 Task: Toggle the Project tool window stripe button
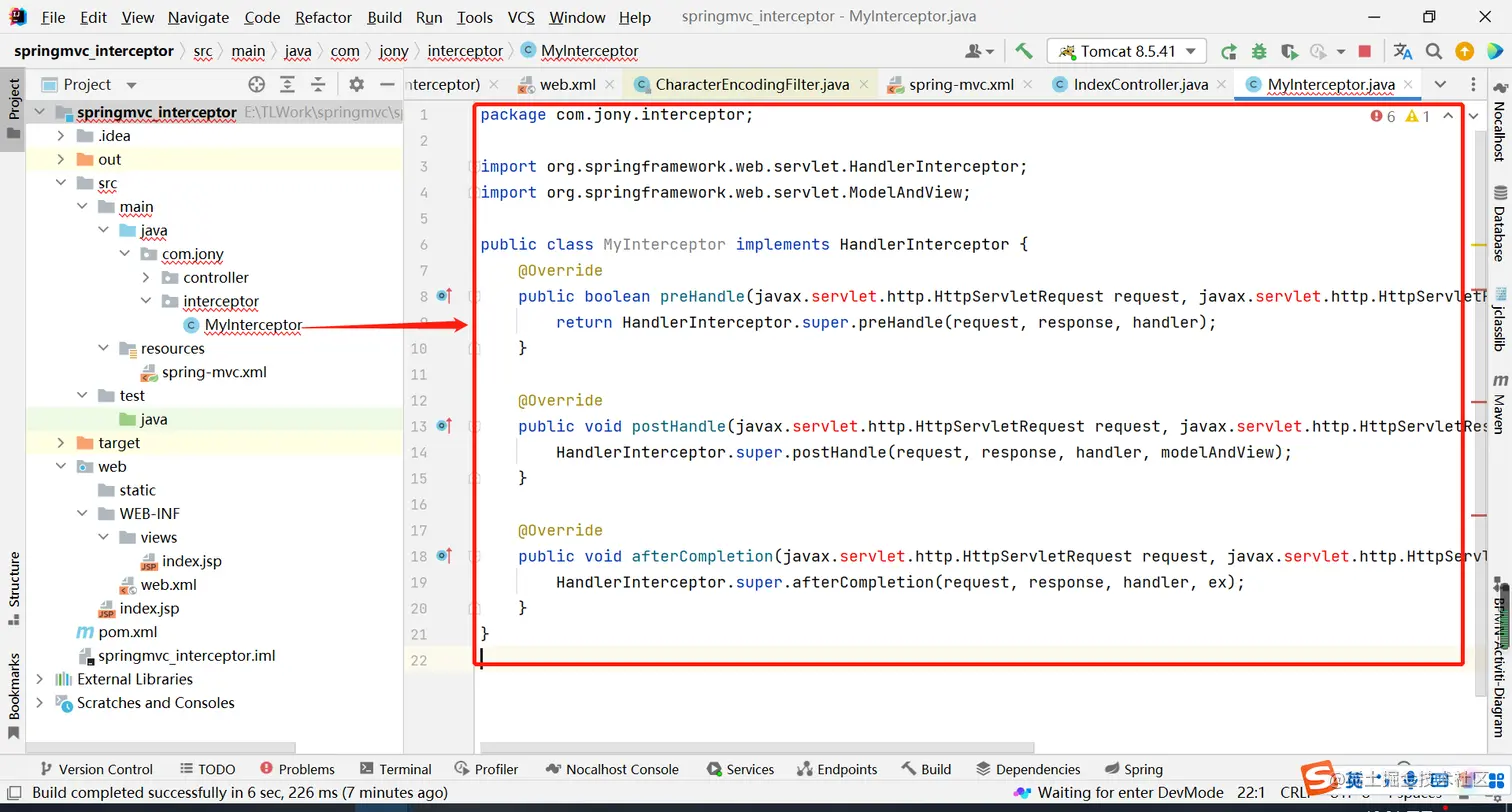pyautogui.click(x=14, y=109)
